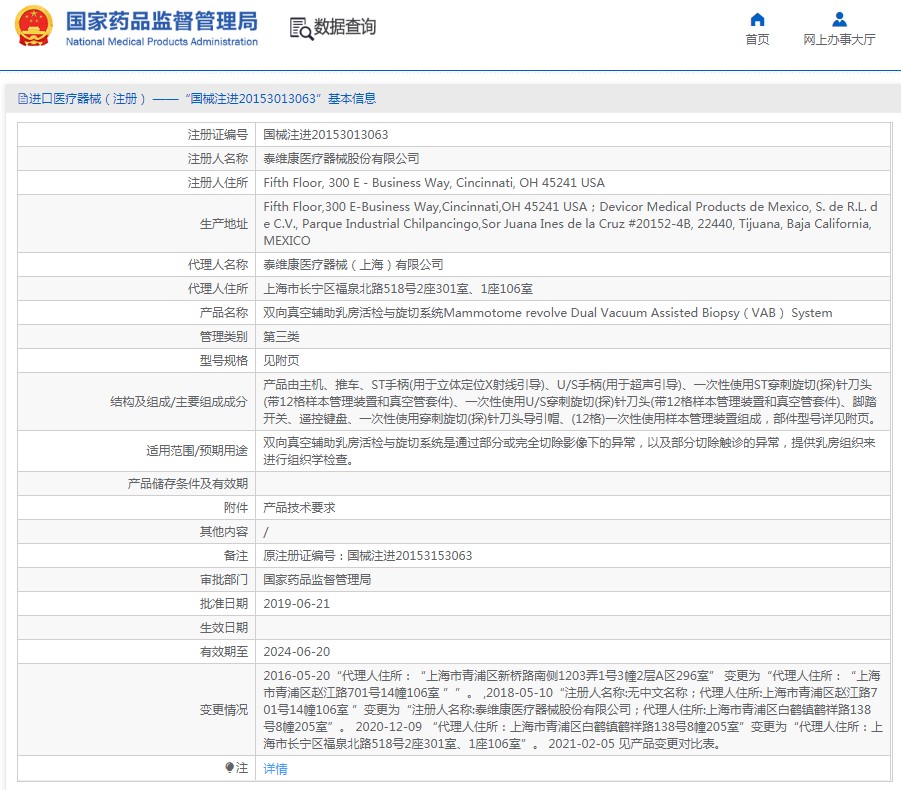Click the 适用范围/预期用途 label
This screenshot has height=790, width=901.
point(197,452)
